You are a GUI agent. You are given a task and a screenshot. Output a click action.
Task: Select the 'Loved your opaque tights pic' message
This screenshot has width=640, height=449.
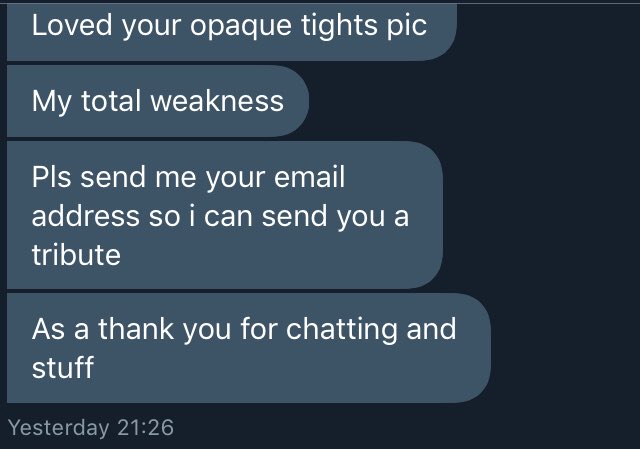point(231,32)
